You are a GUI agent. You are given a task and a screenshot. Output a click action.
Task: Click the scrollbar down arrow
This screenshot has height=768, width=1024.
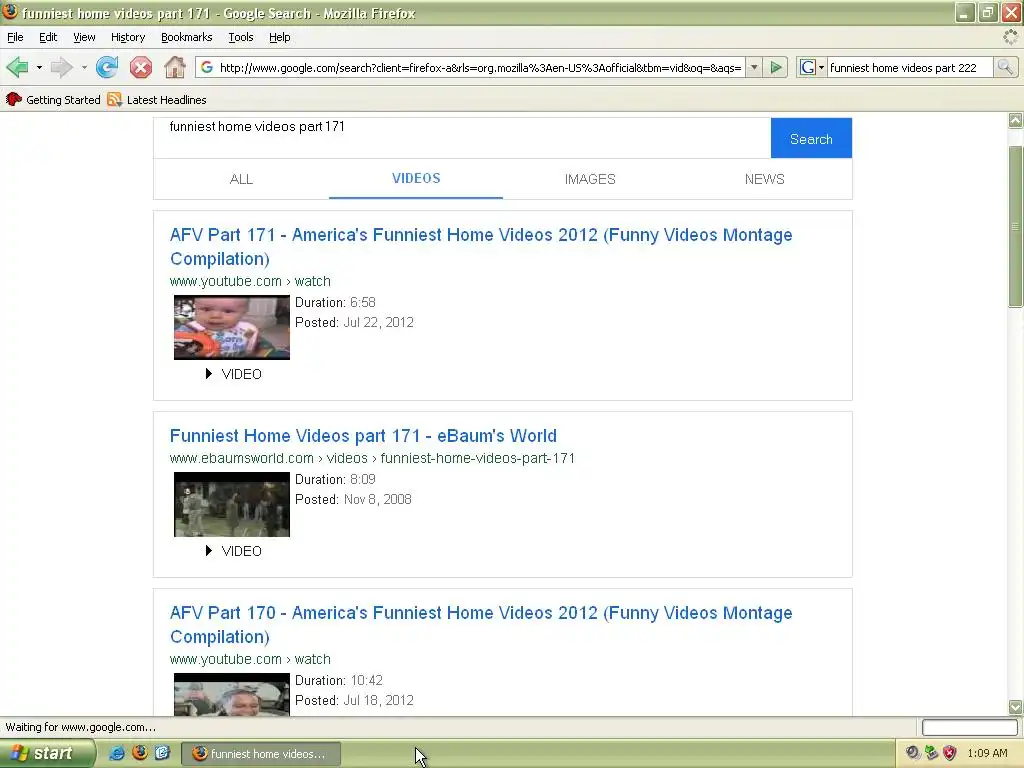(1015, 707)
